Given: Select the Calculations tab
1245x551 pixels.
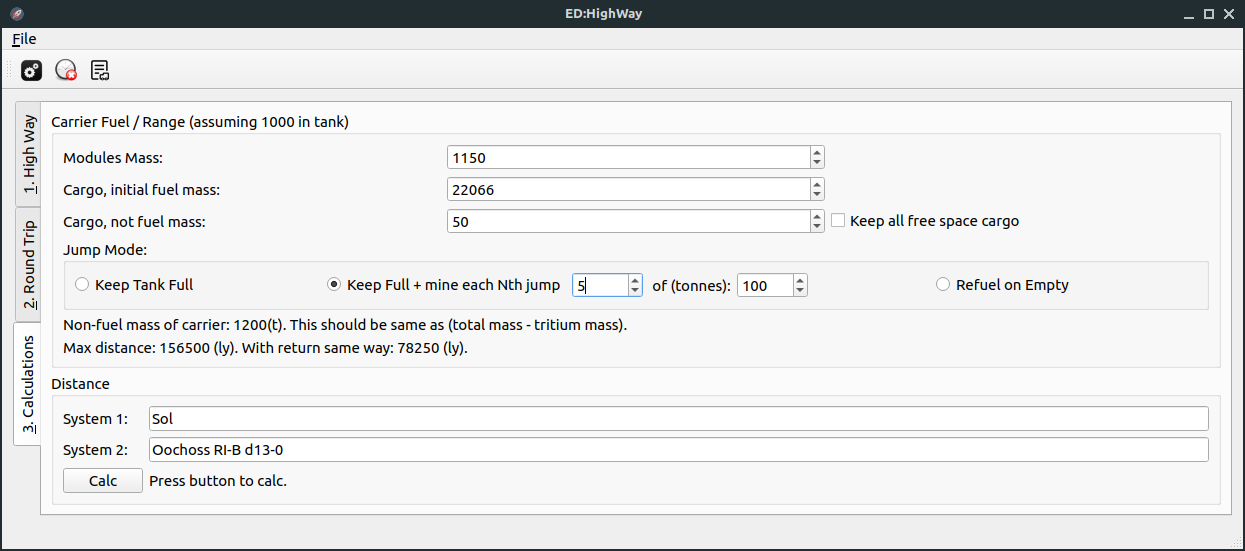Looking at the screenshot, I should (x=27, y=384).
